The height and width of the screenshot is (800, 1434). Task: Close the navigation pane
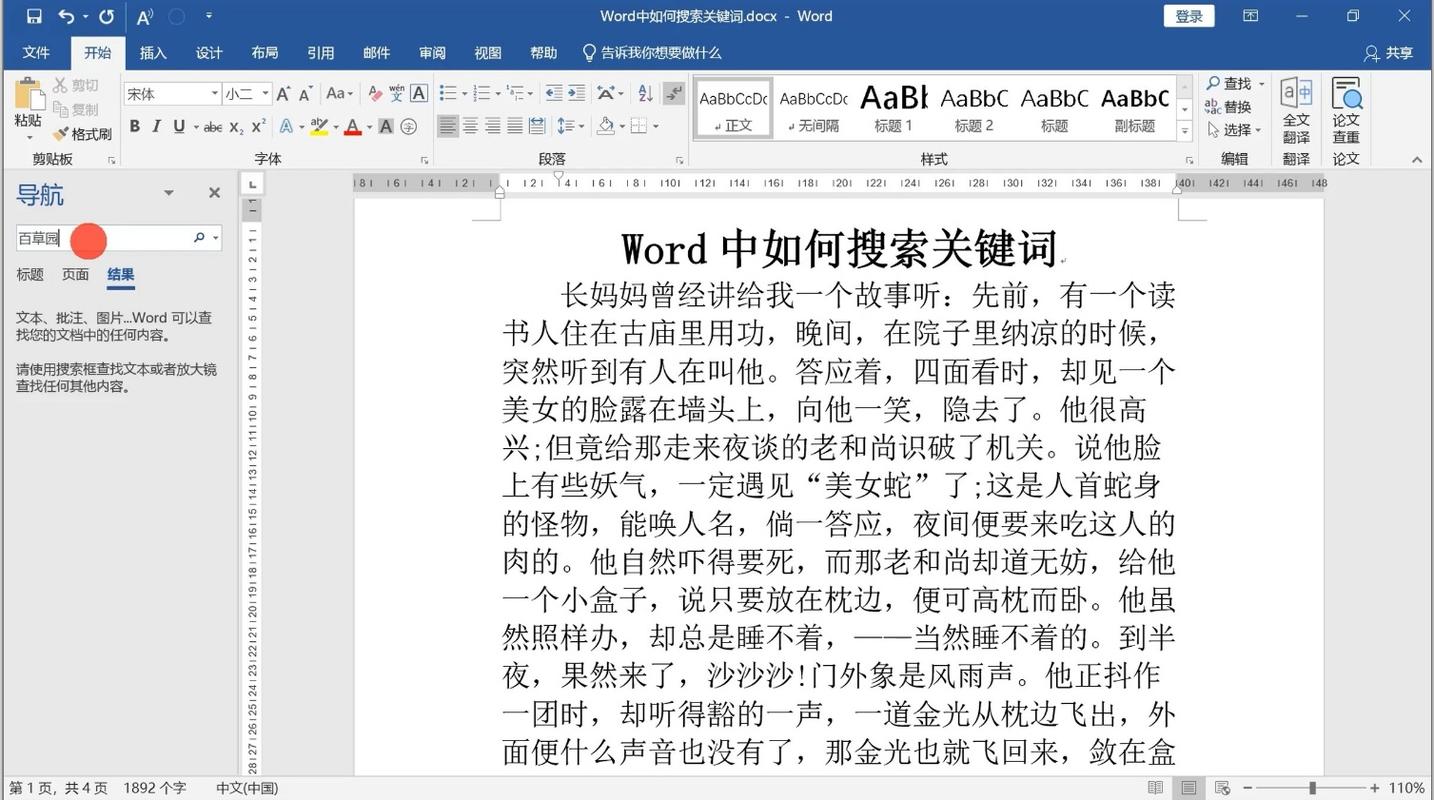pyautogui.click(x=214, y=193)
